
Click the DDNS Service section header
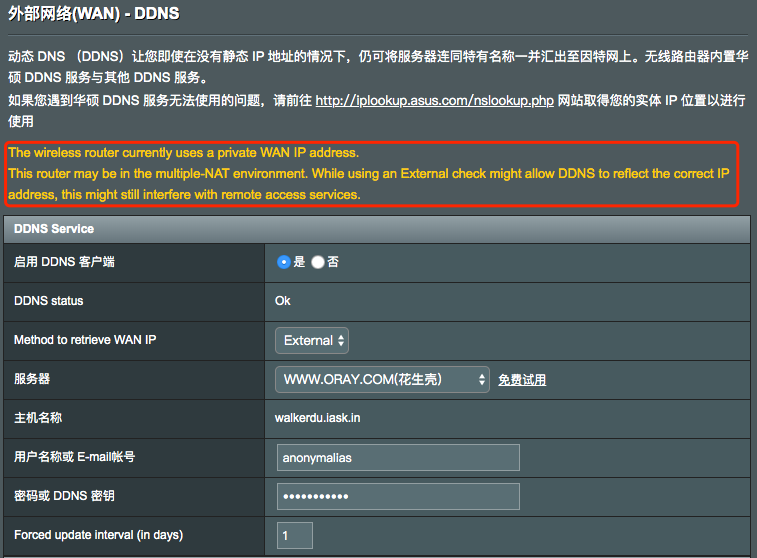click(54, 229)
